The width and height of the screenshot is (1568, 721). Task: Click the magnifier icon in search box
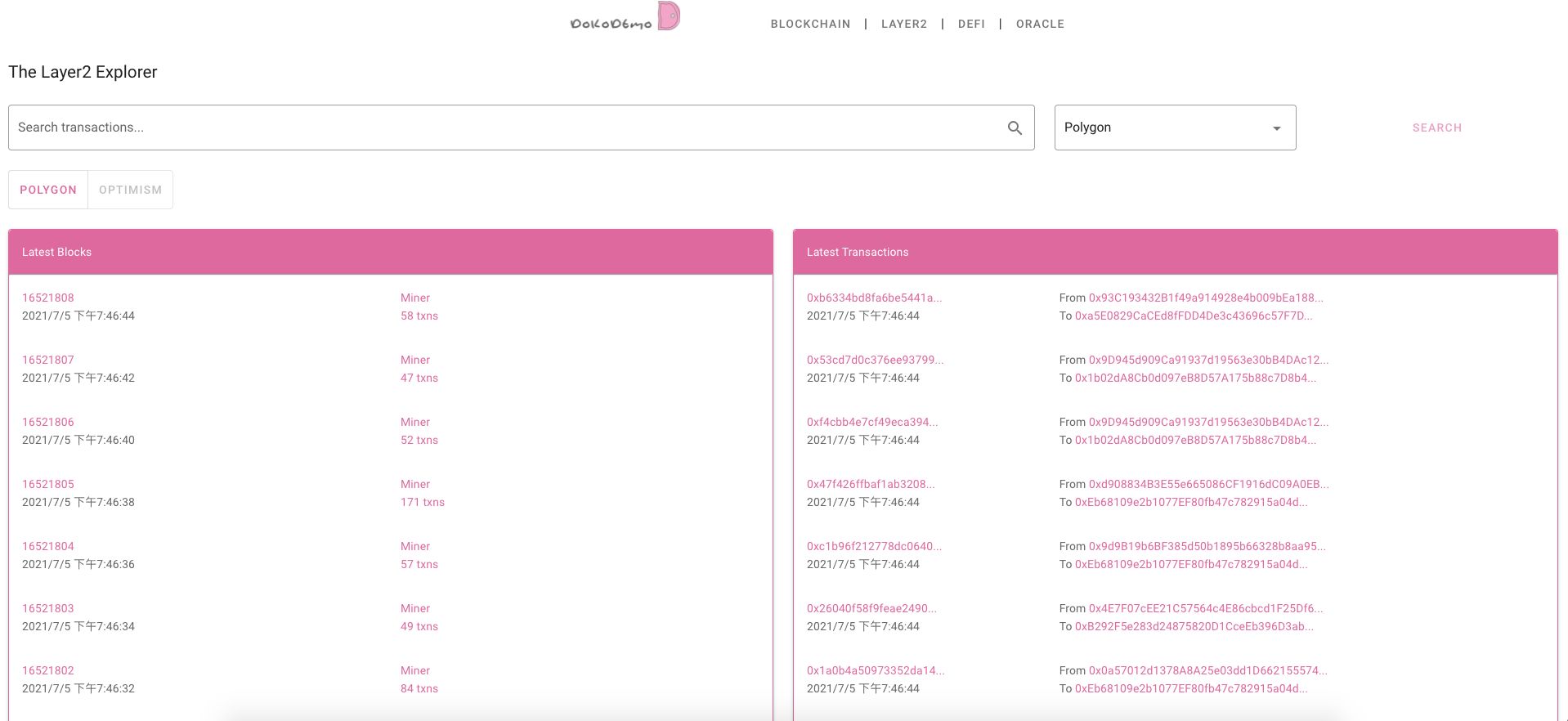1015,128
